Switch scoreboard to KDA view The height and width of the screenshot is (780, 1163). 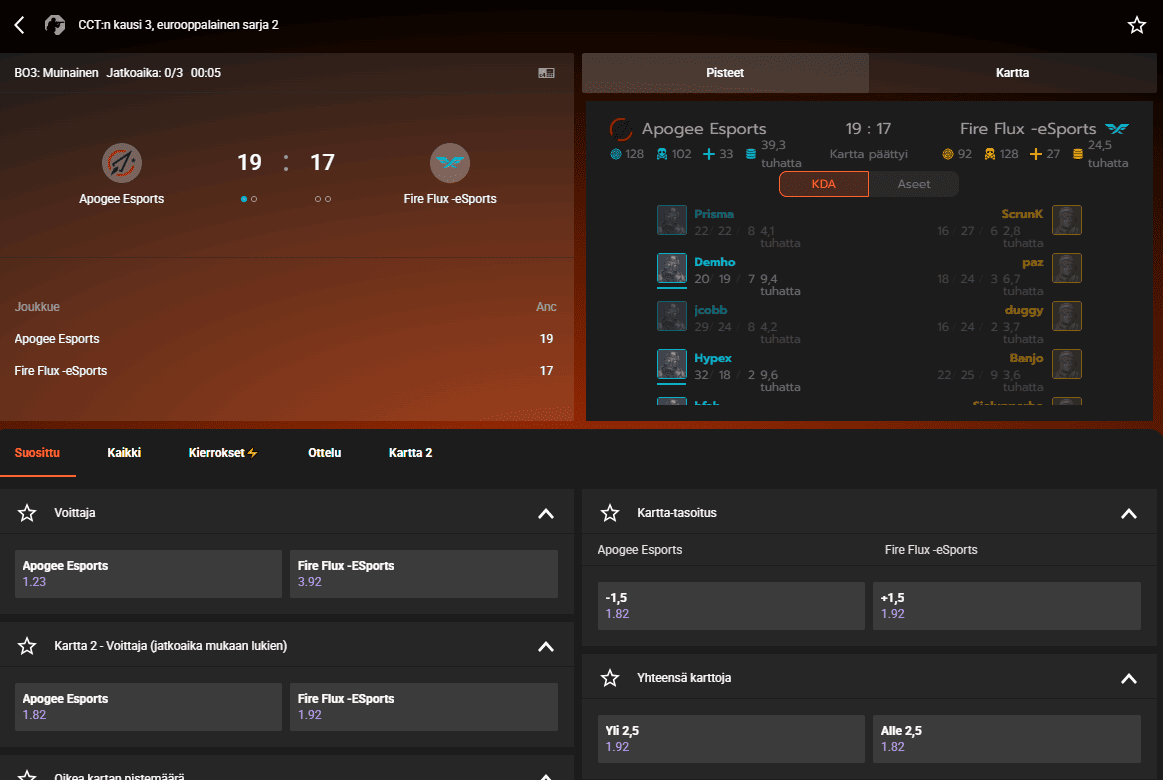coord(823,184)
